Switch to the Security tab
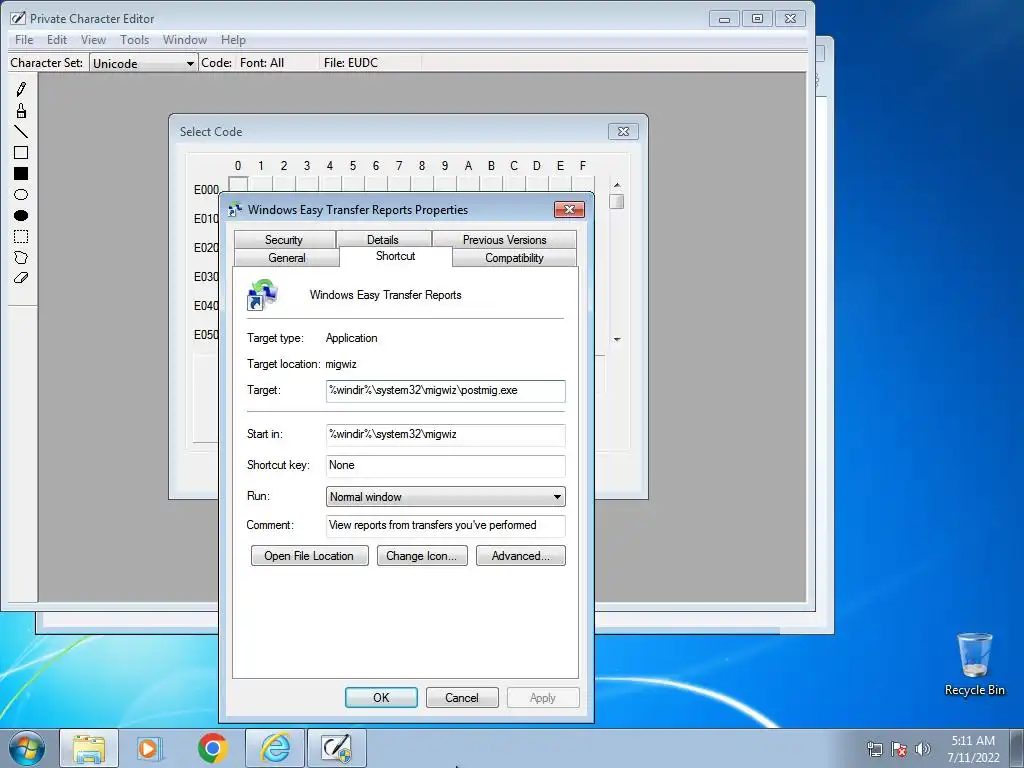 [x=284, y=240]
